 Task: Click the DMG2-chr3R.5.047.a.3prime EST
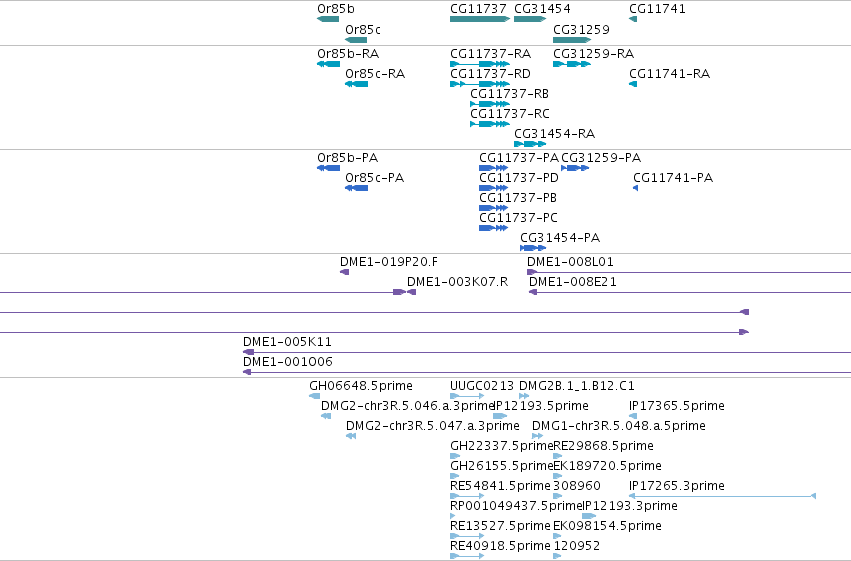[351, 436]
